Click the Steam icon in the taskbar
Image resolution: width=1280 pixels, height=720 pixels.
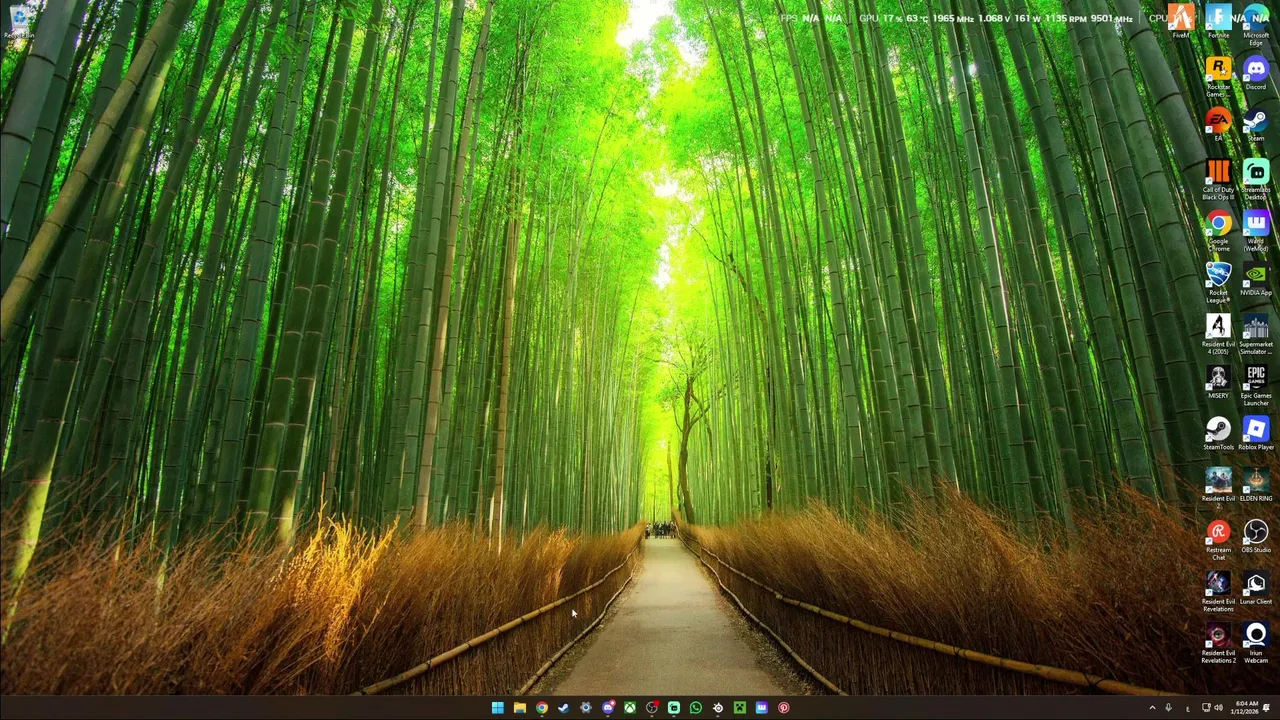click(x=563, y=708)
